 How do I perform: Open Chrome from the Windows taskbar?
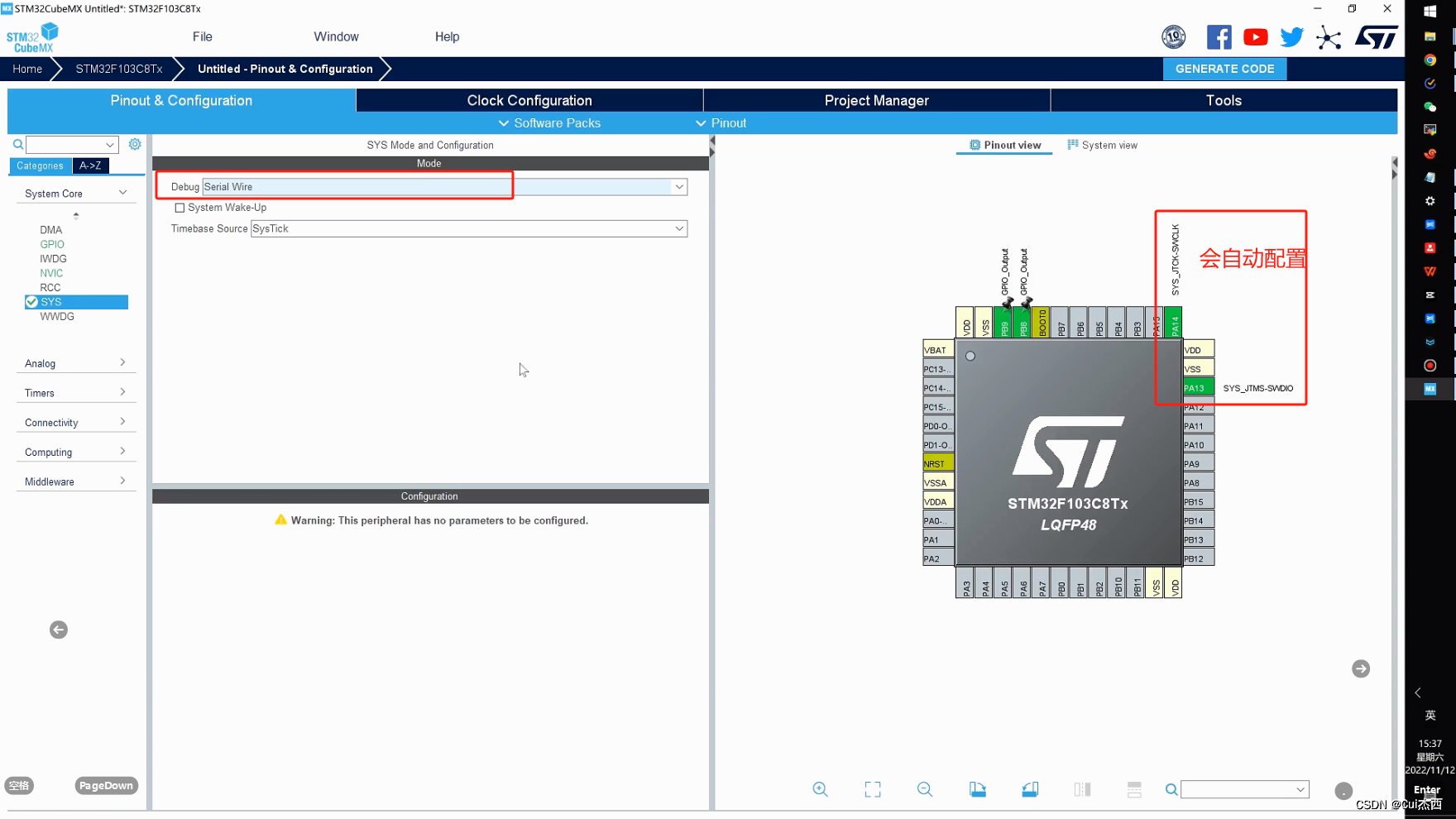(1430, 60)
